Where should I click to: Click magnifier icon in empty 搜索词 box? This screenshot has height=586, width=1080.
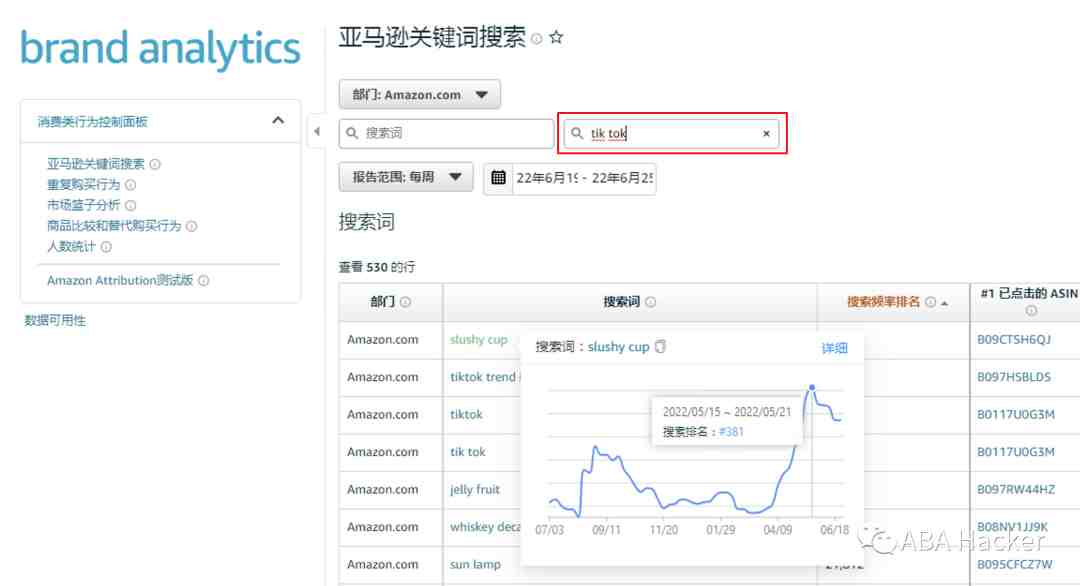coord(352,133)
